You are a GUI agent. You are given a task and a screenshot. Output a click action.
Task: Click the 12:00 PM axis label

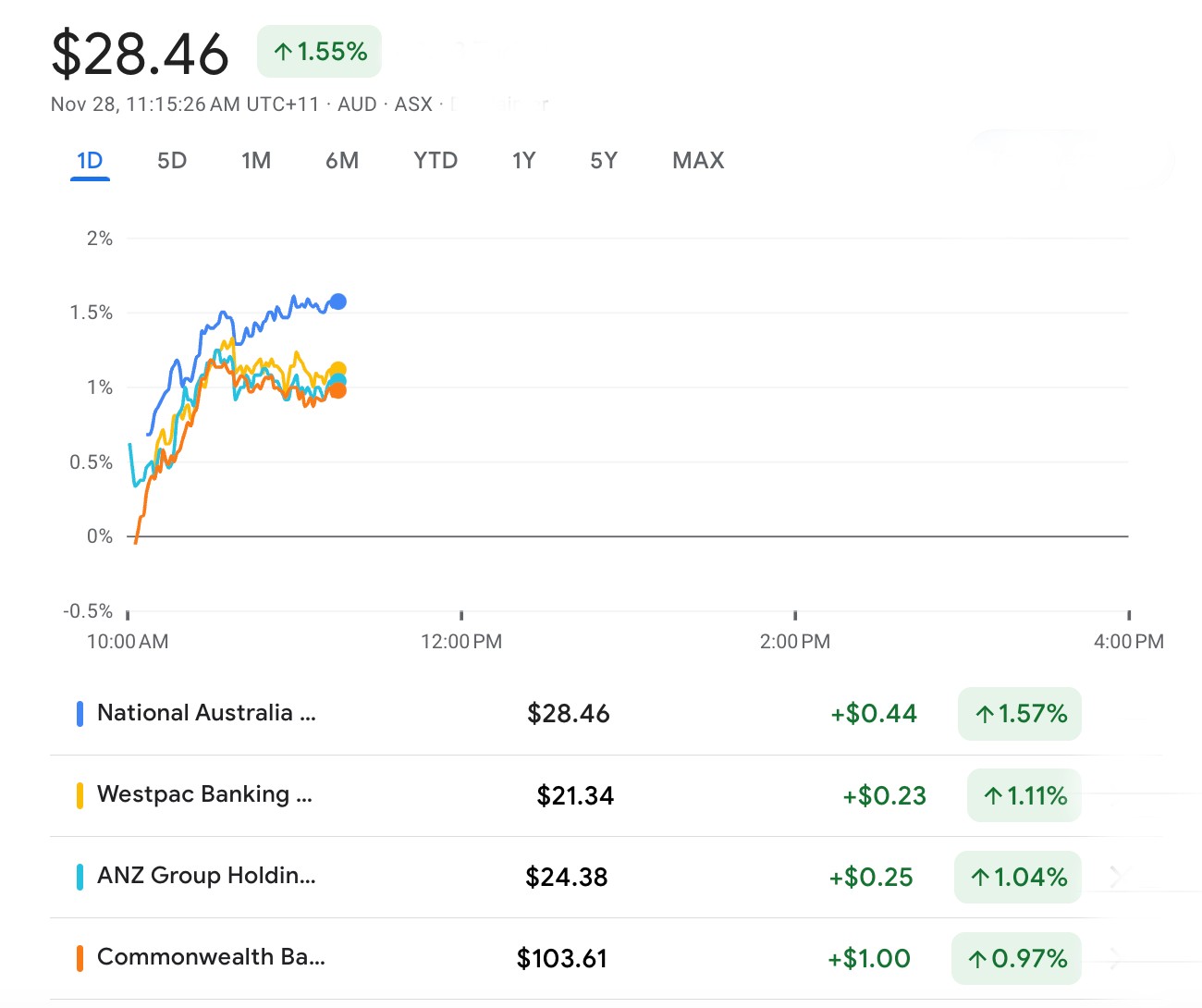pyautogui.click(x=461, y=642)
